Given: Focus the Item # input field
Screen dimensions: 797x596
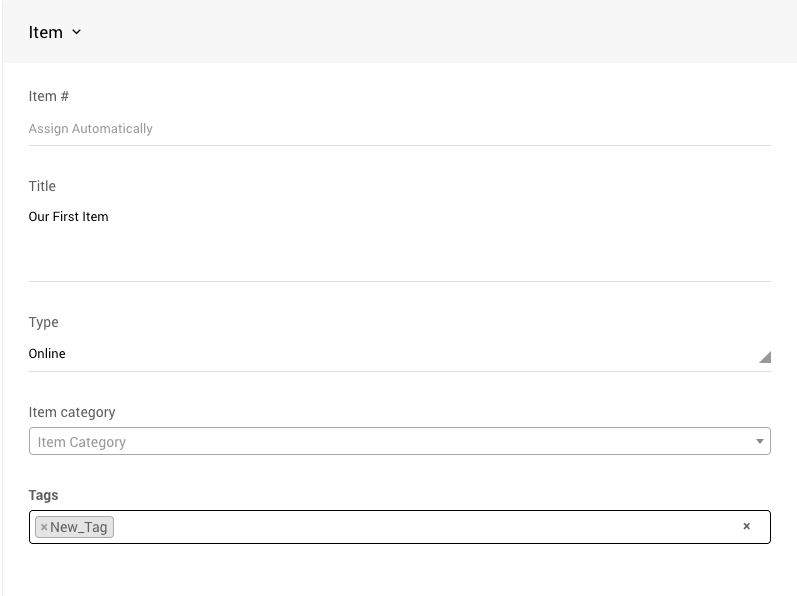Looking at the screenshot, I should pos(400,129).
